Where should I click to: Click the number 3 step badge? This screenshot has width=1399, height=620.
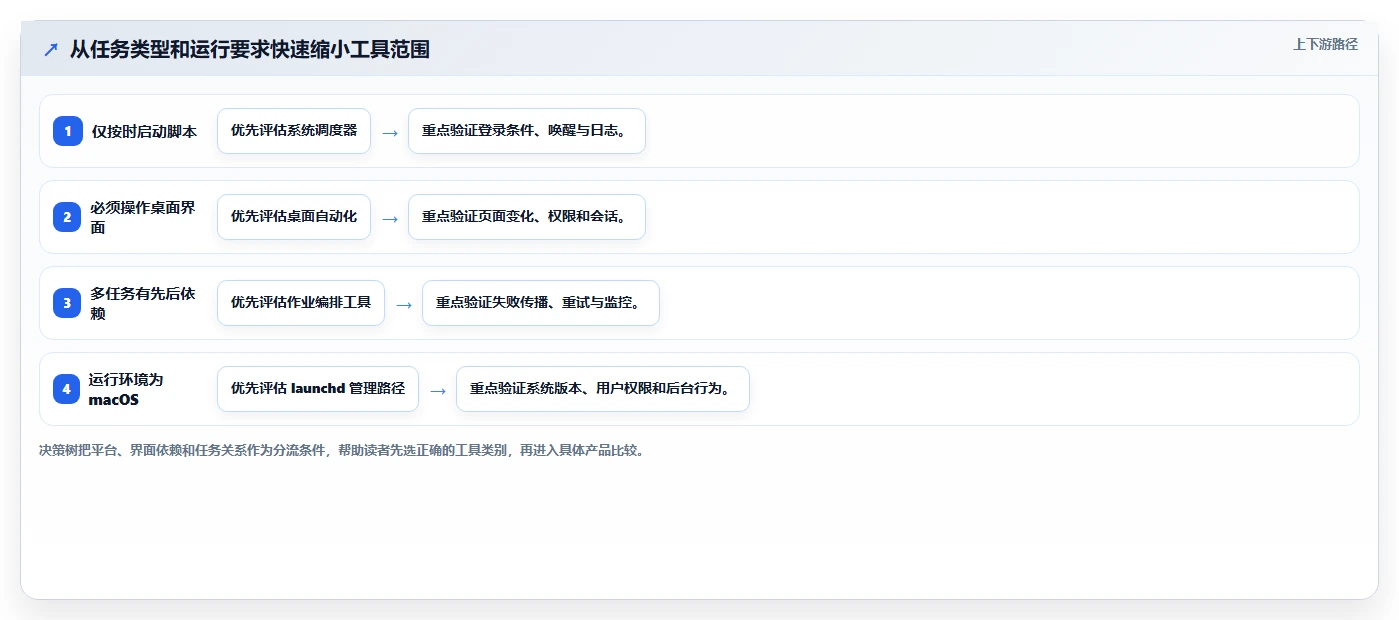click(68, 303)
